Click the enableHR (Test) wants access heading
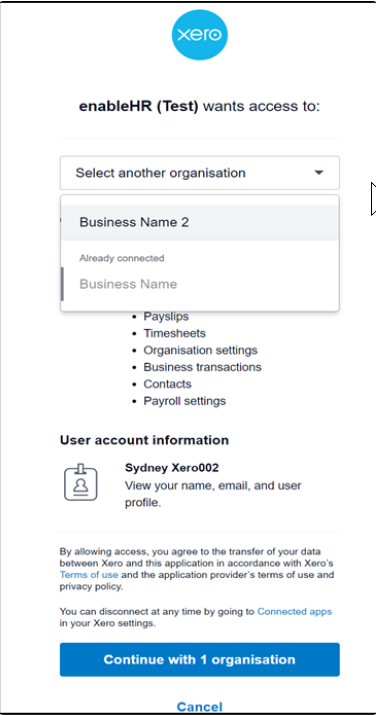Viewport: 376px width, 715px height. (200, 106)
